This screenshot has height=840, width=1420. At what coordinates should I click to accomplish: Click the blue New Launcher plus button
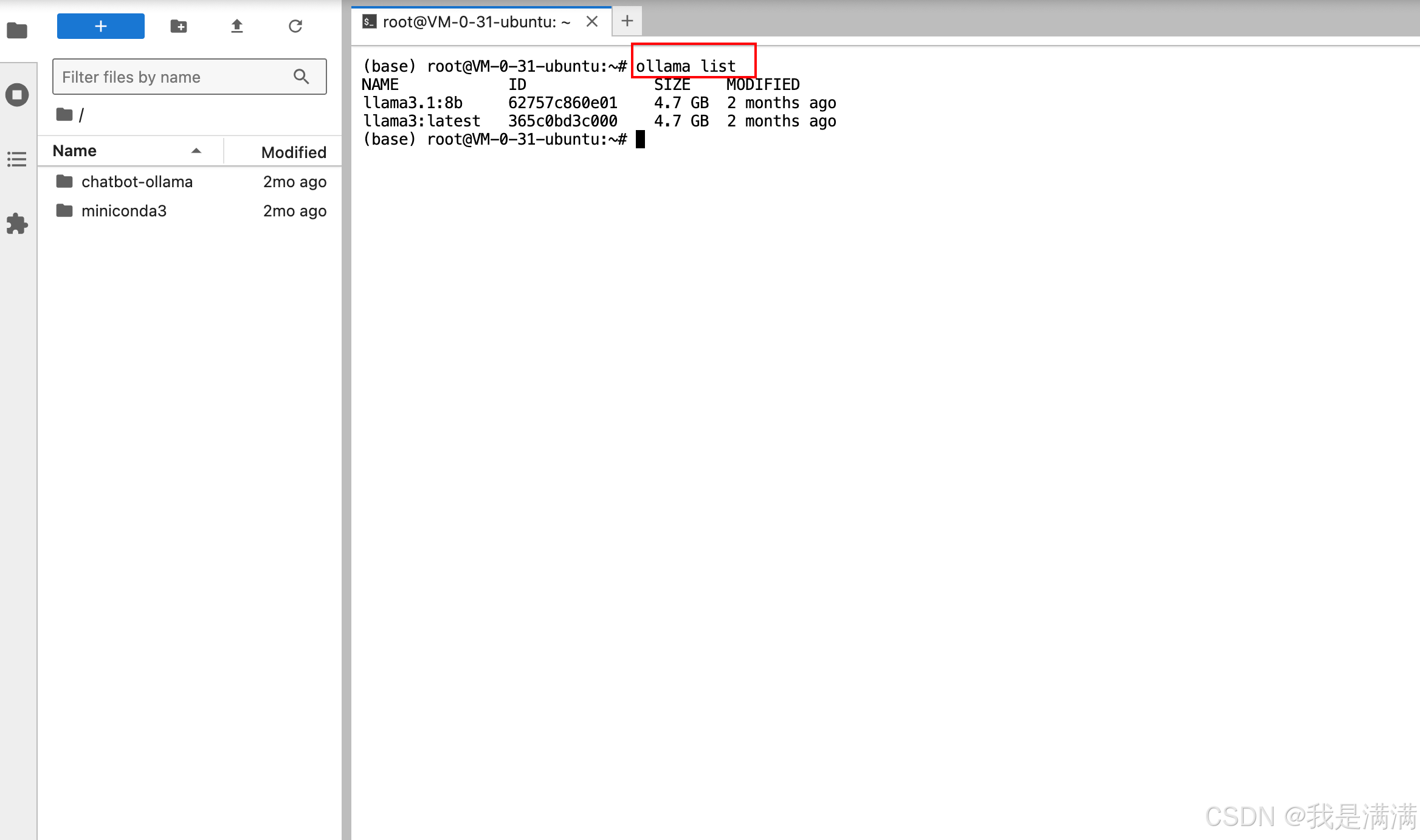101,26
